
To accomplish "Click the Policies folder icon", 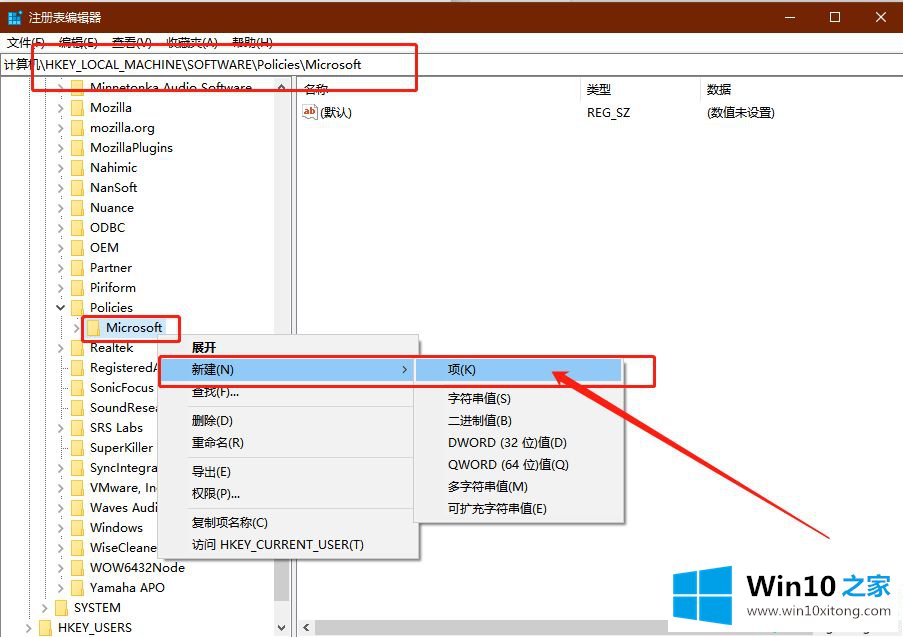I will point(77,308).
